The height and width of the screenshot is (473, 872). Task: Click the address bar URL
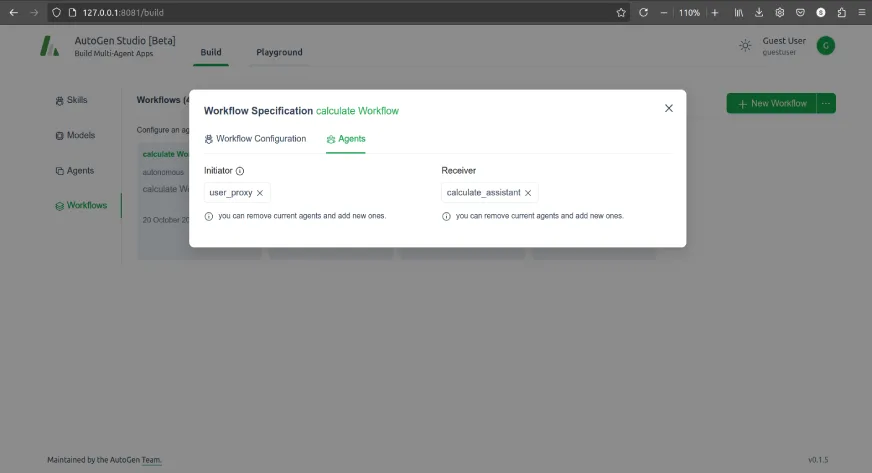pos(123,12)
